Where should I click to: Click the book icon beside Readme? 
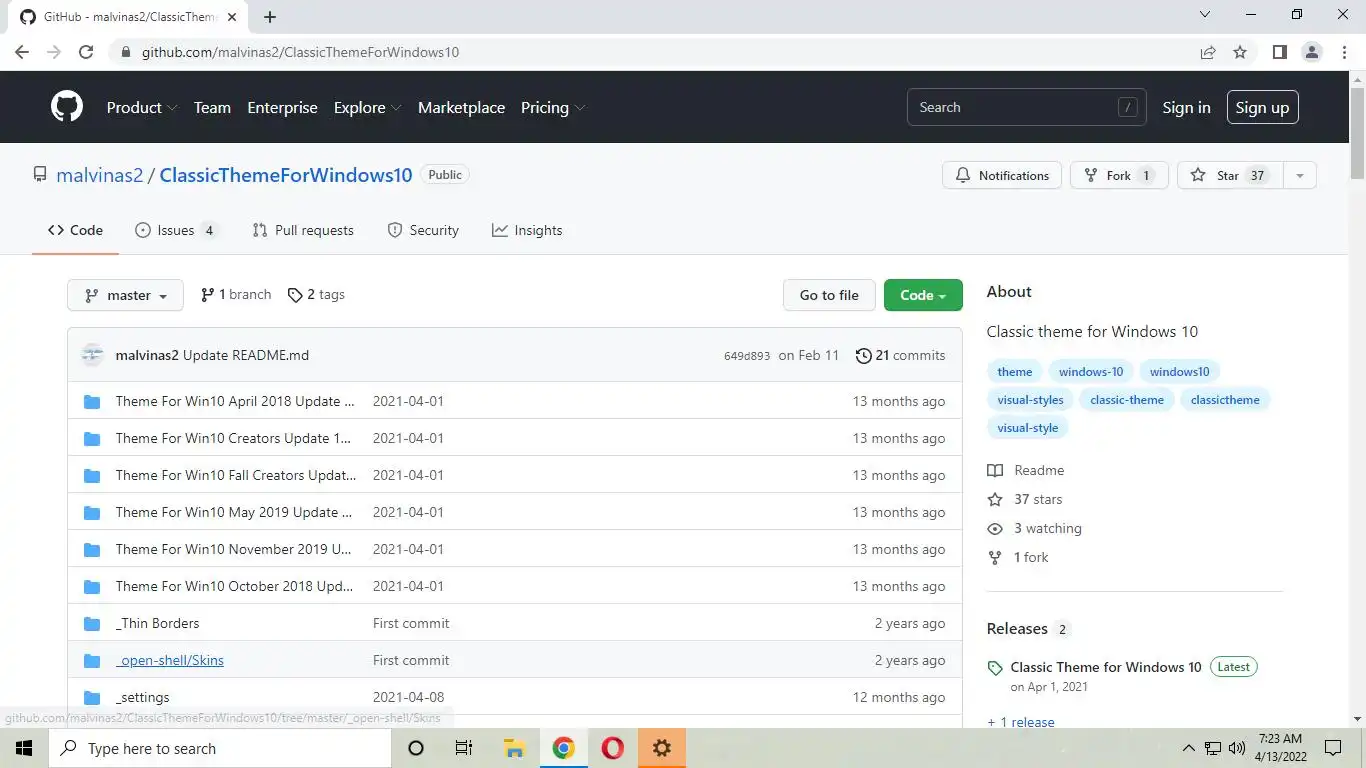pos(995,470)
